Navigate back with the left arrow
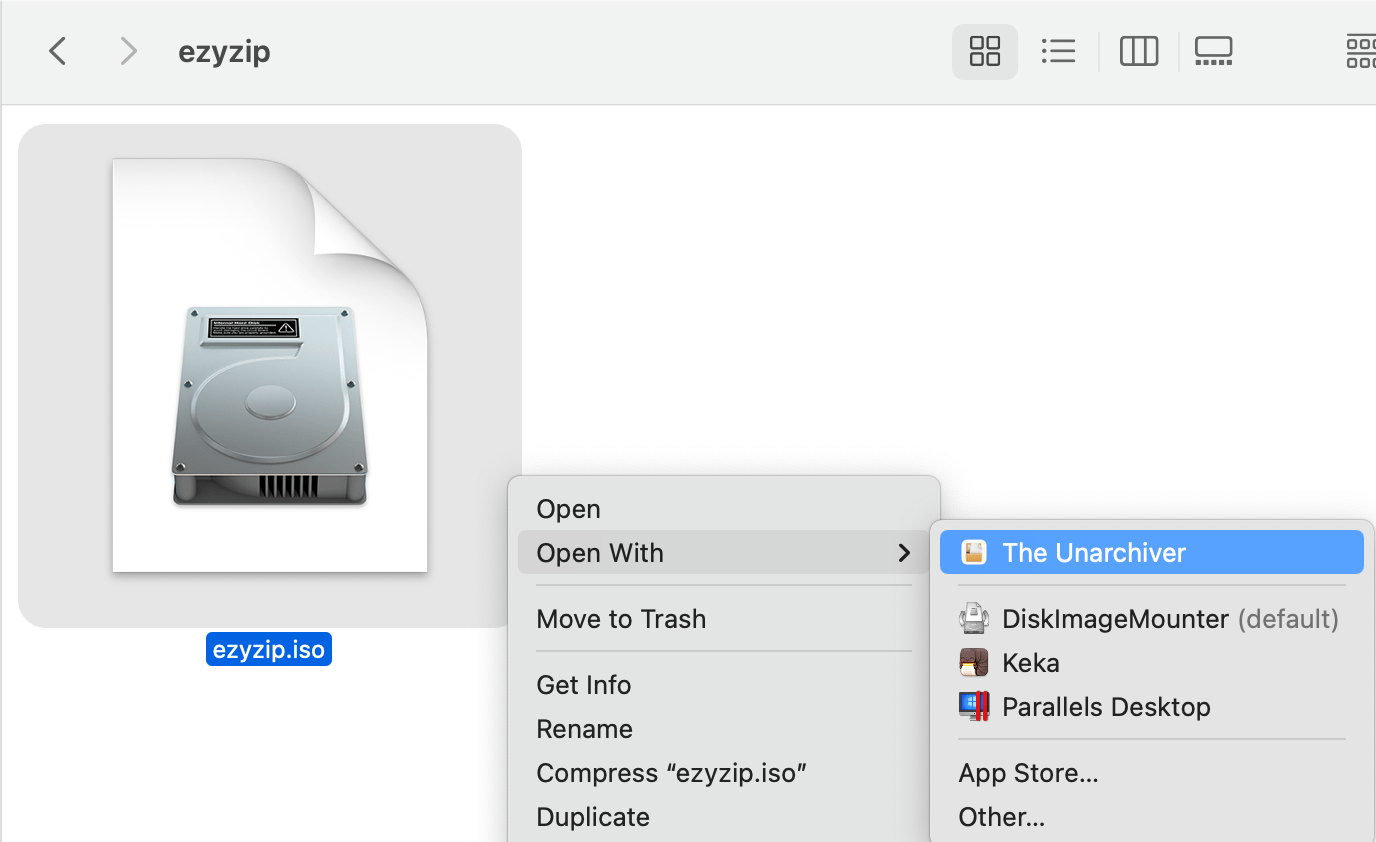The height and width of the screenshot is (842, 1376). (x=57, y=51)
